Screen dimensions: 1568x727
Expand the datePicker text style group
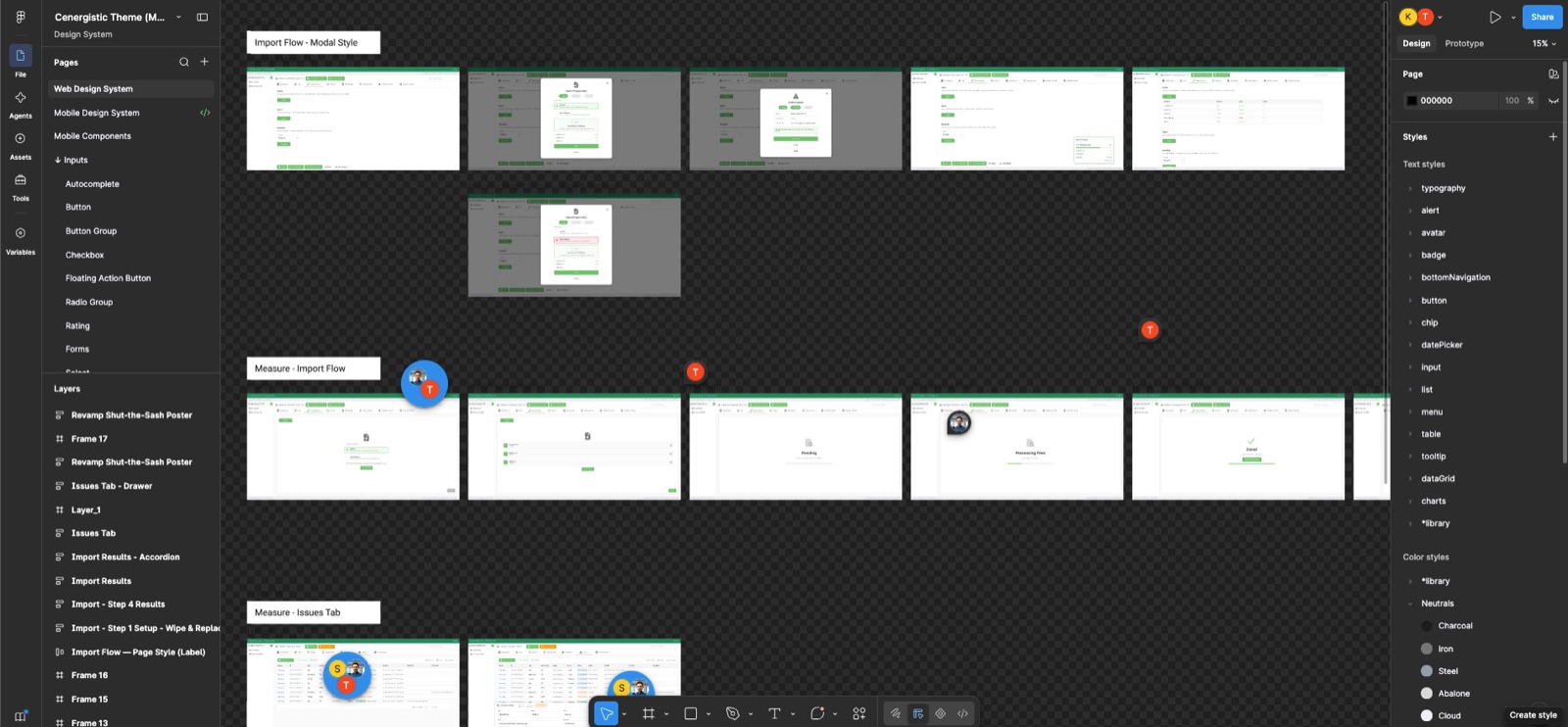coord(1410,345)
